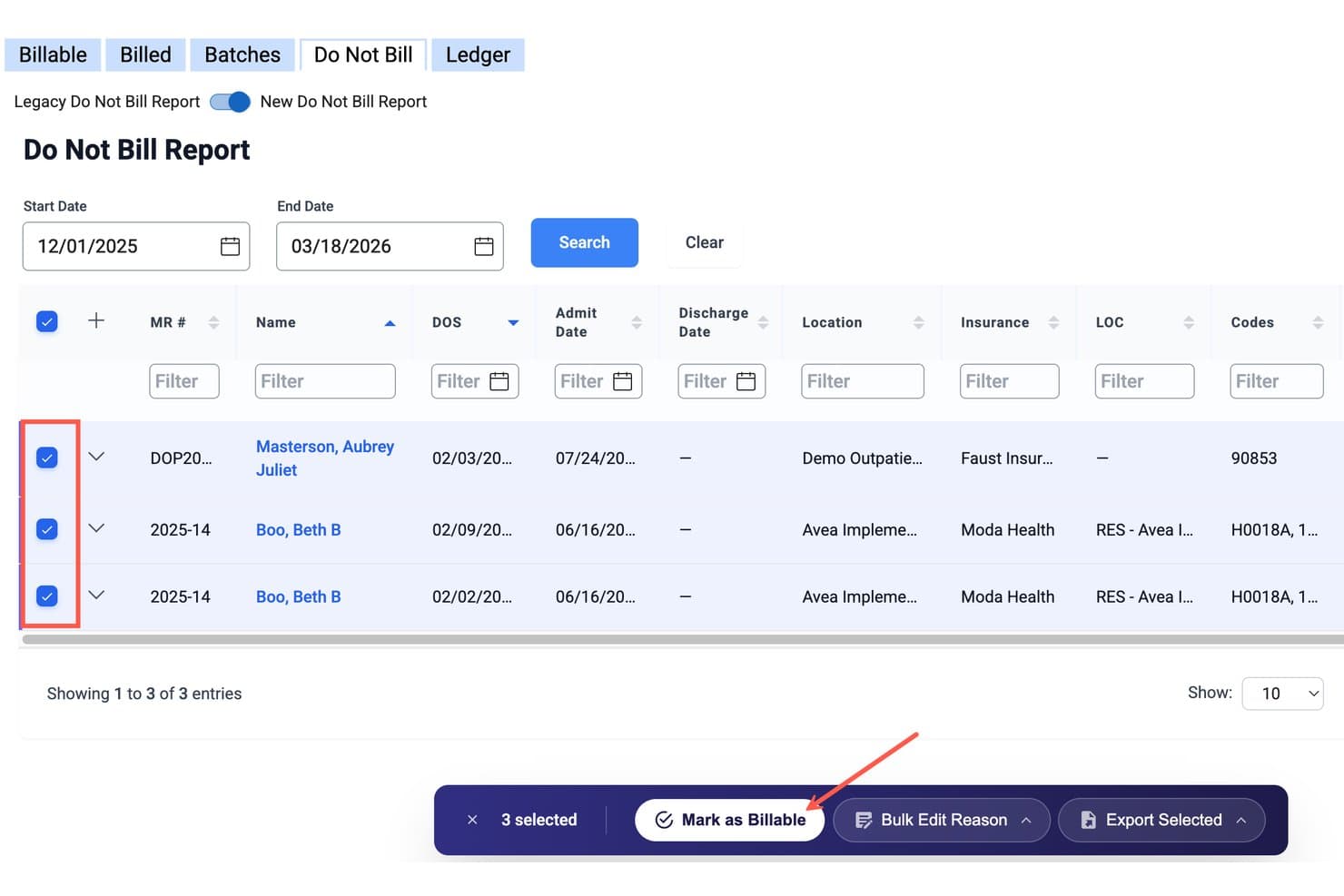This screenshot has height=896, width=1344.
Task: Open Boo, Beth B link in 02/09 row
Action: [299, 530]
